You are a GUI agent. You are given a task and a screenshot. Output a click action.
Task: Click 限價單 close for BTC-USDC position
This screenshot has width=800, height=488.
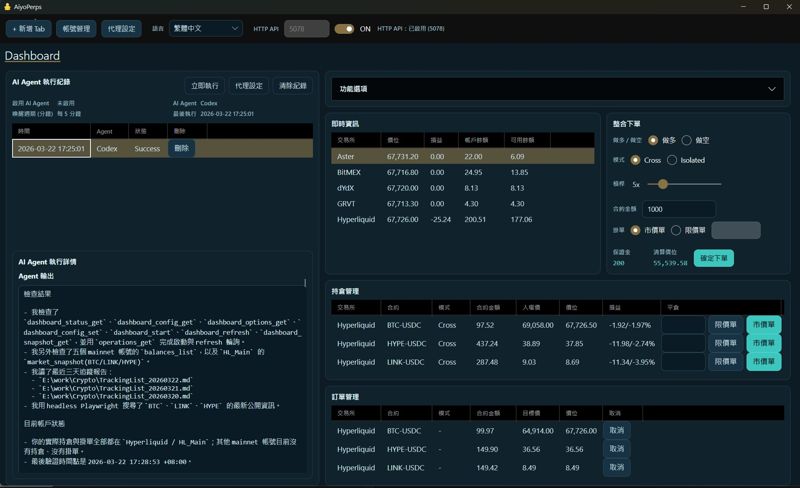(x=725, y=325)
